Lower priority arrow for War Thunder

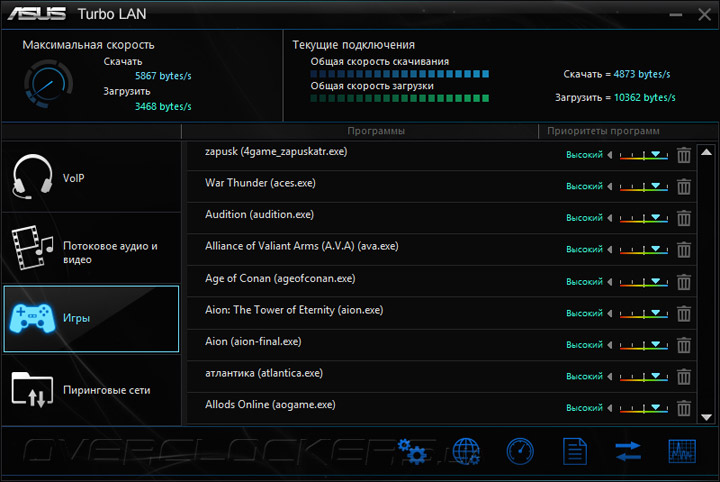click(x=610, y=186)
